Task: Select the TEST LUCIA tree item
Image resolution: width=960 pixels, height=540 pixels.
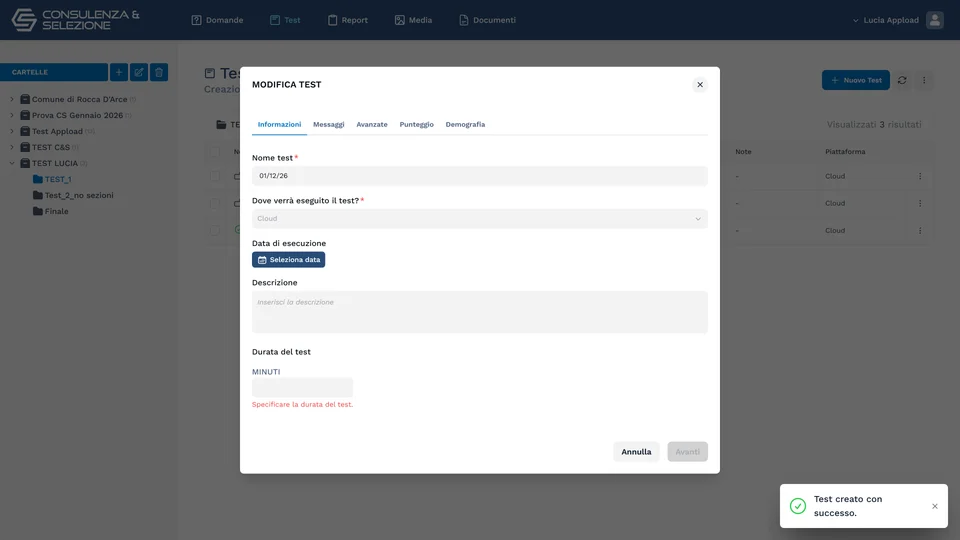Action: pyautogui.click(x=54, y=163)
